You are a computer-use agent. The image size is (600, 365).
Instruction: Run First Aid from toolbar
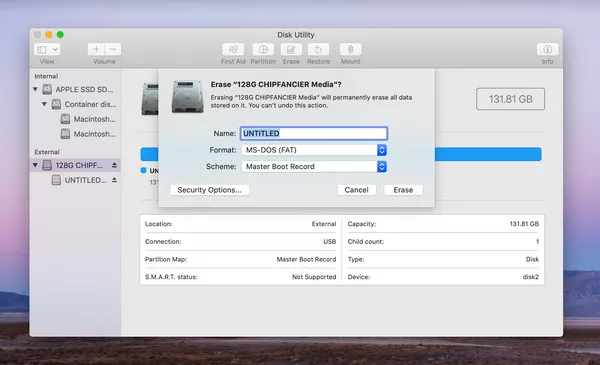click(x=233, y=49)
